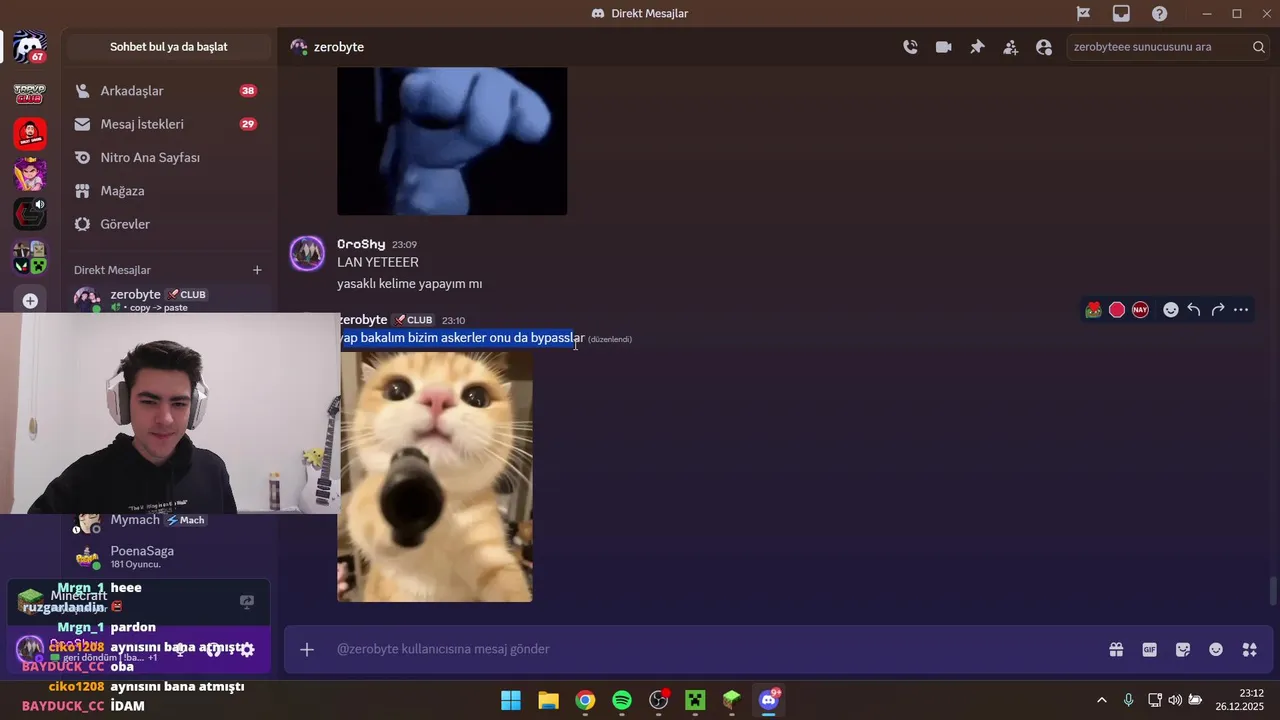The image size is (1280, 720).
Task: Open the sticker picker
Action: coord(1183,649)
